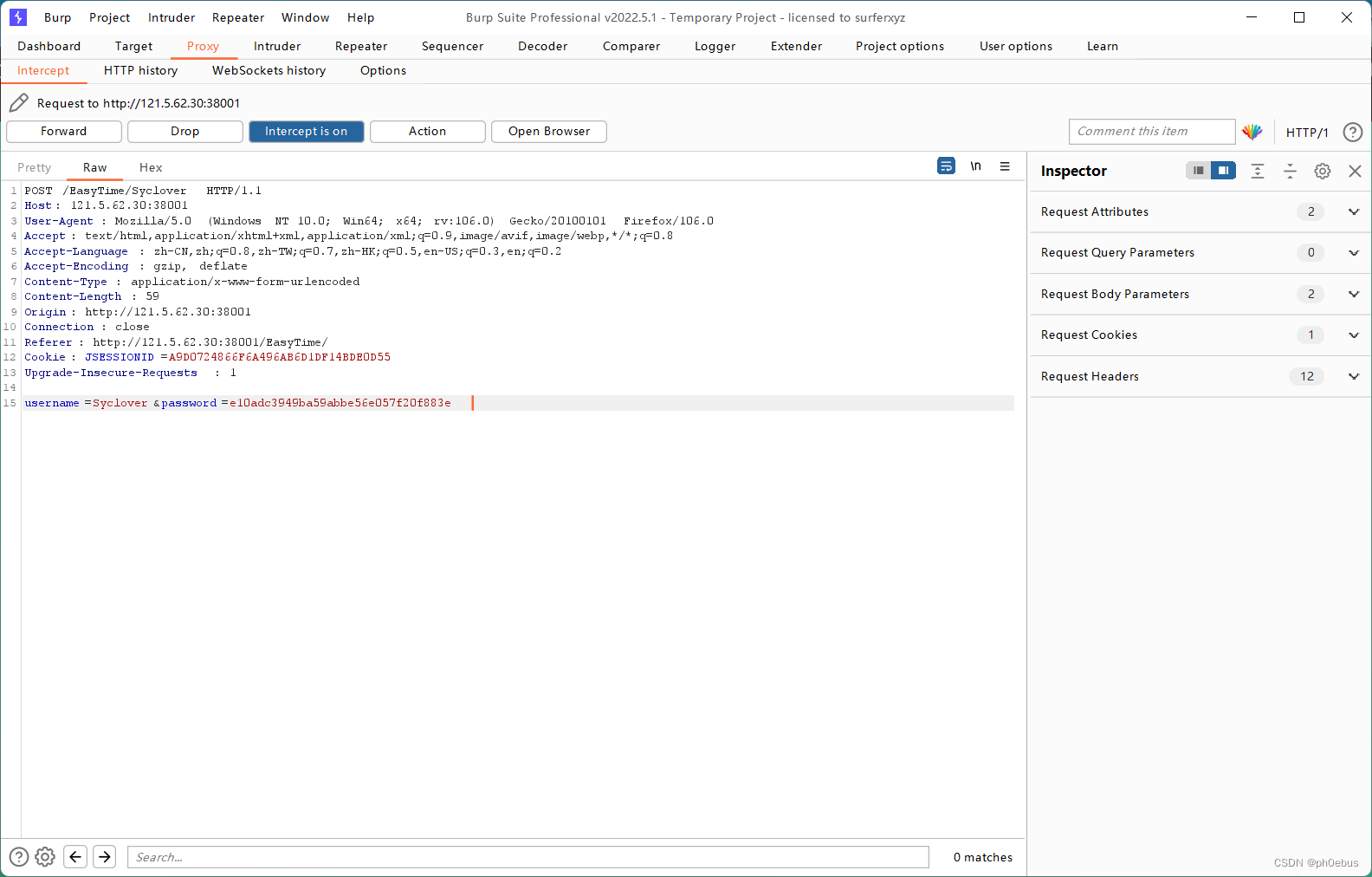Open the highlight color picker icon

(1252, 132)
